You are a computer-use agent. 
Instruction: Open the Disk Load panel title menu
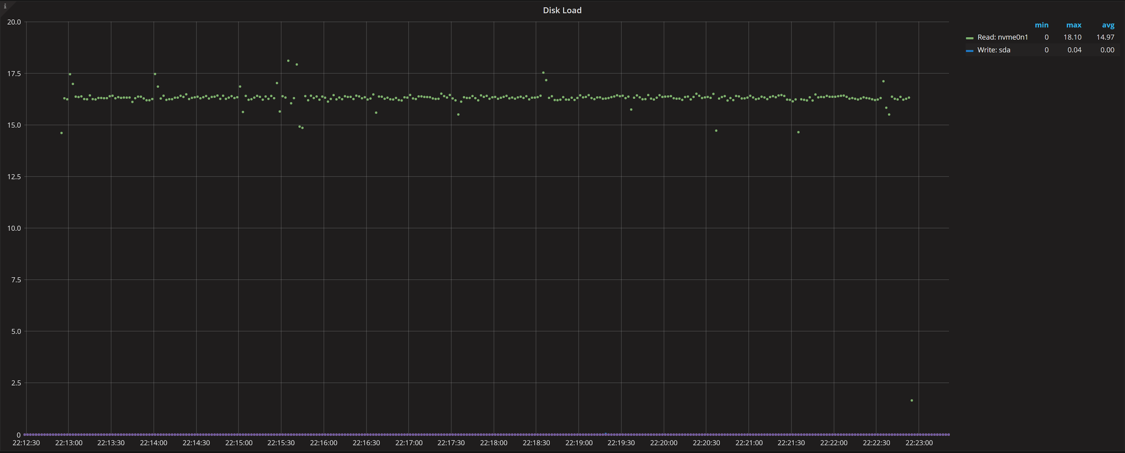click(562, 10)
